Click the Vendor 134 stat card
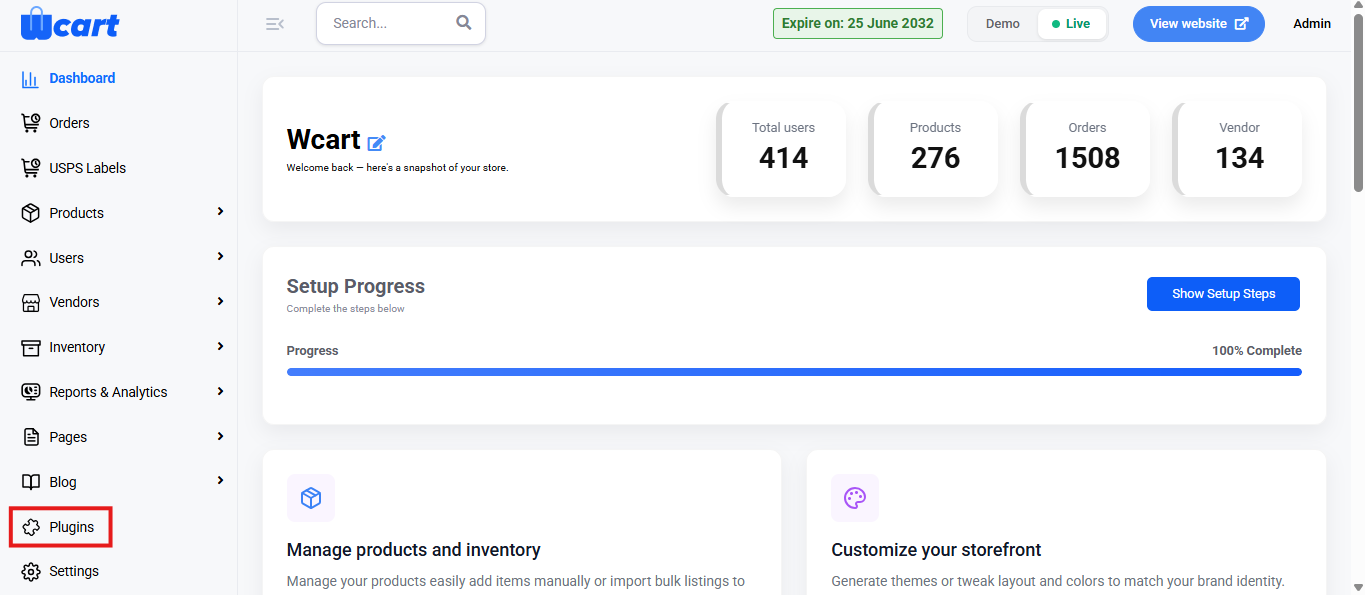This screenshot has height=595, width=1365. [x=1238, y=149]
